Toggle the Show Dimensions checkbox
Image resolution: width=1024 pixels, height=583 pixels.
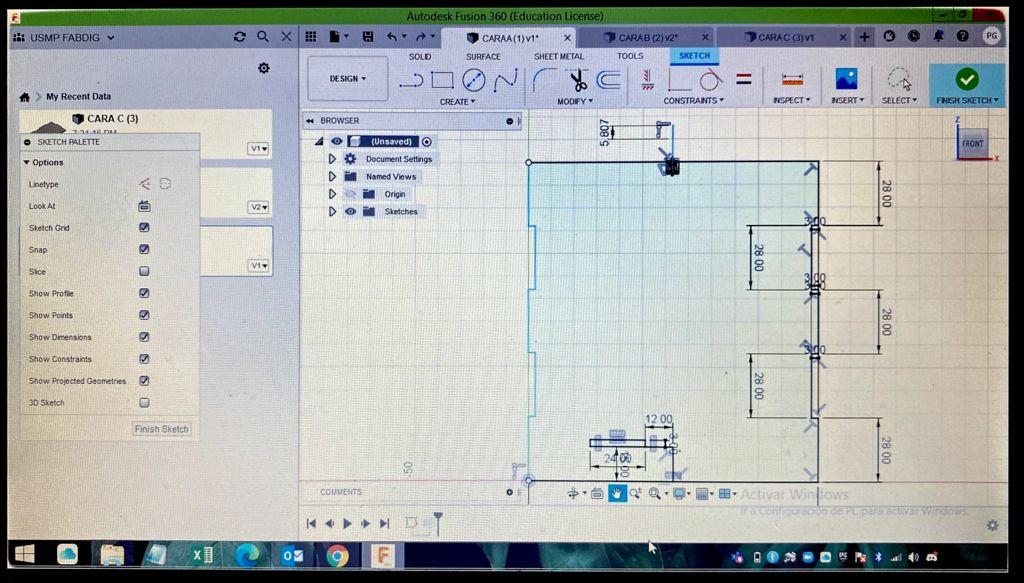[x=144, y=337]
